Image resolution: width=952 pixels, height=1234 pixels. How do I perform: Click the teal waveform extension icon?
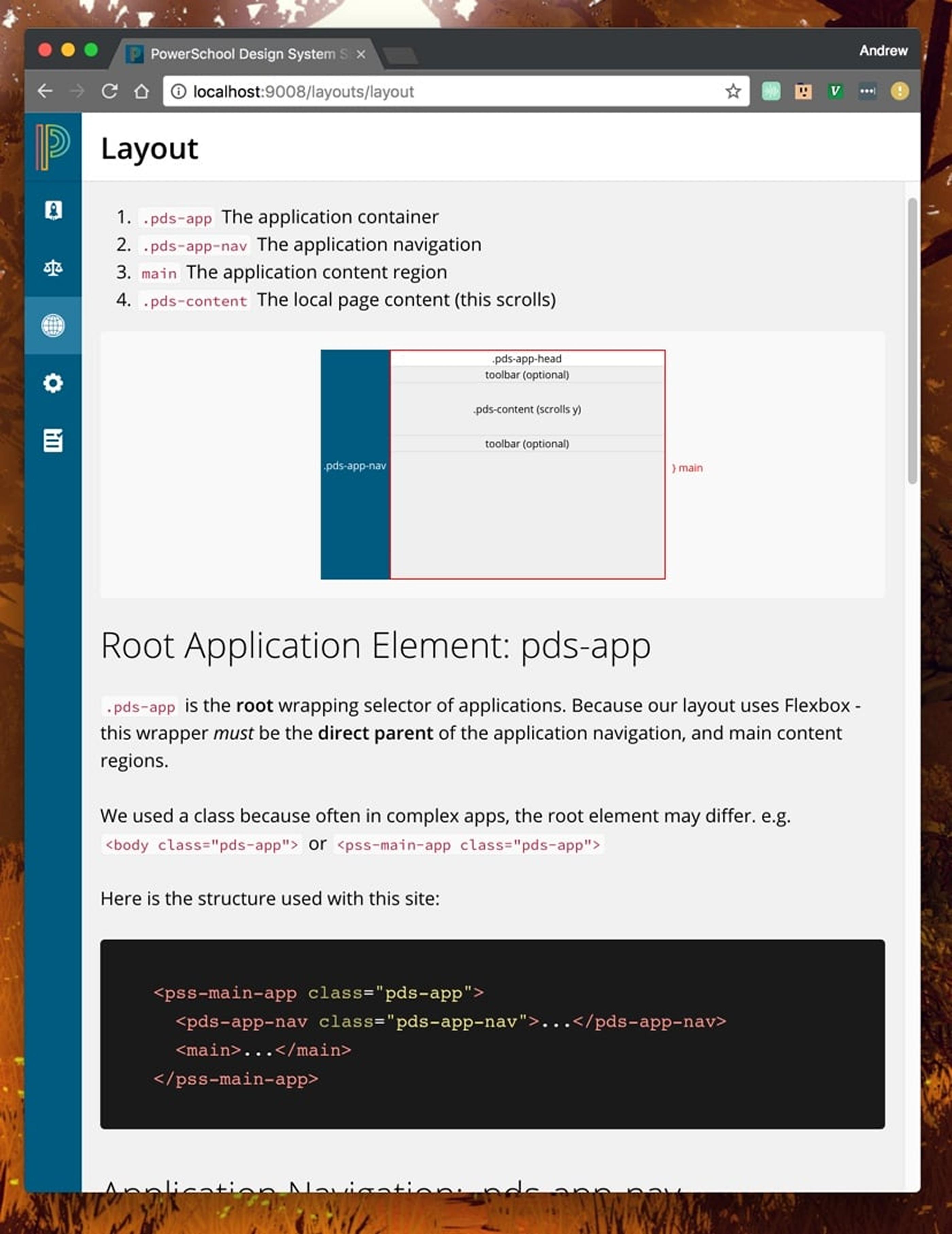coord(771,91)
